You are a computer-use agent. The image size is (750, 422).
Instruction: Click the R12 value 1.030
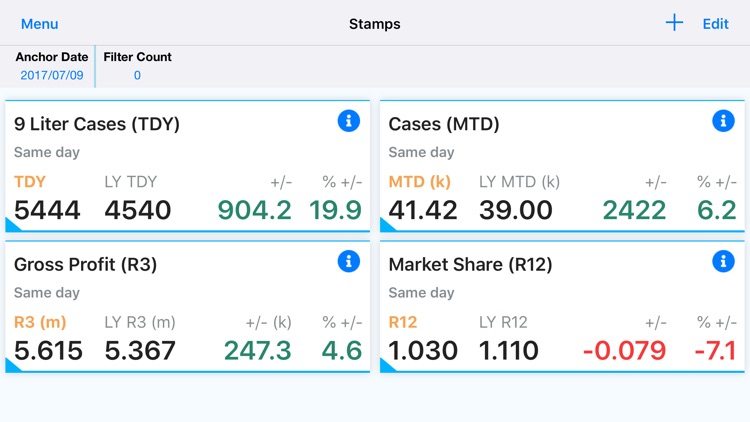tap(423, 351)
